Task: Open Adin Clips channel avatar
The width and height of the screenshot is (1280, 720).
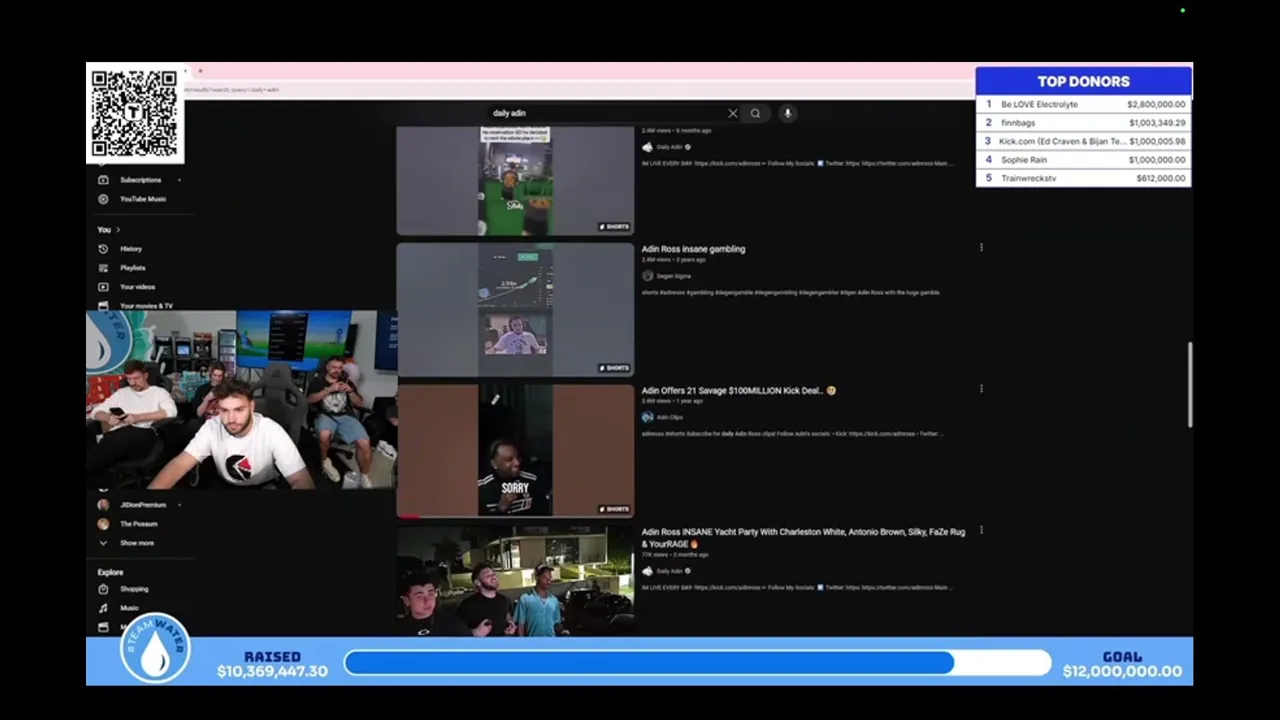Action: [x=647, y=417]
